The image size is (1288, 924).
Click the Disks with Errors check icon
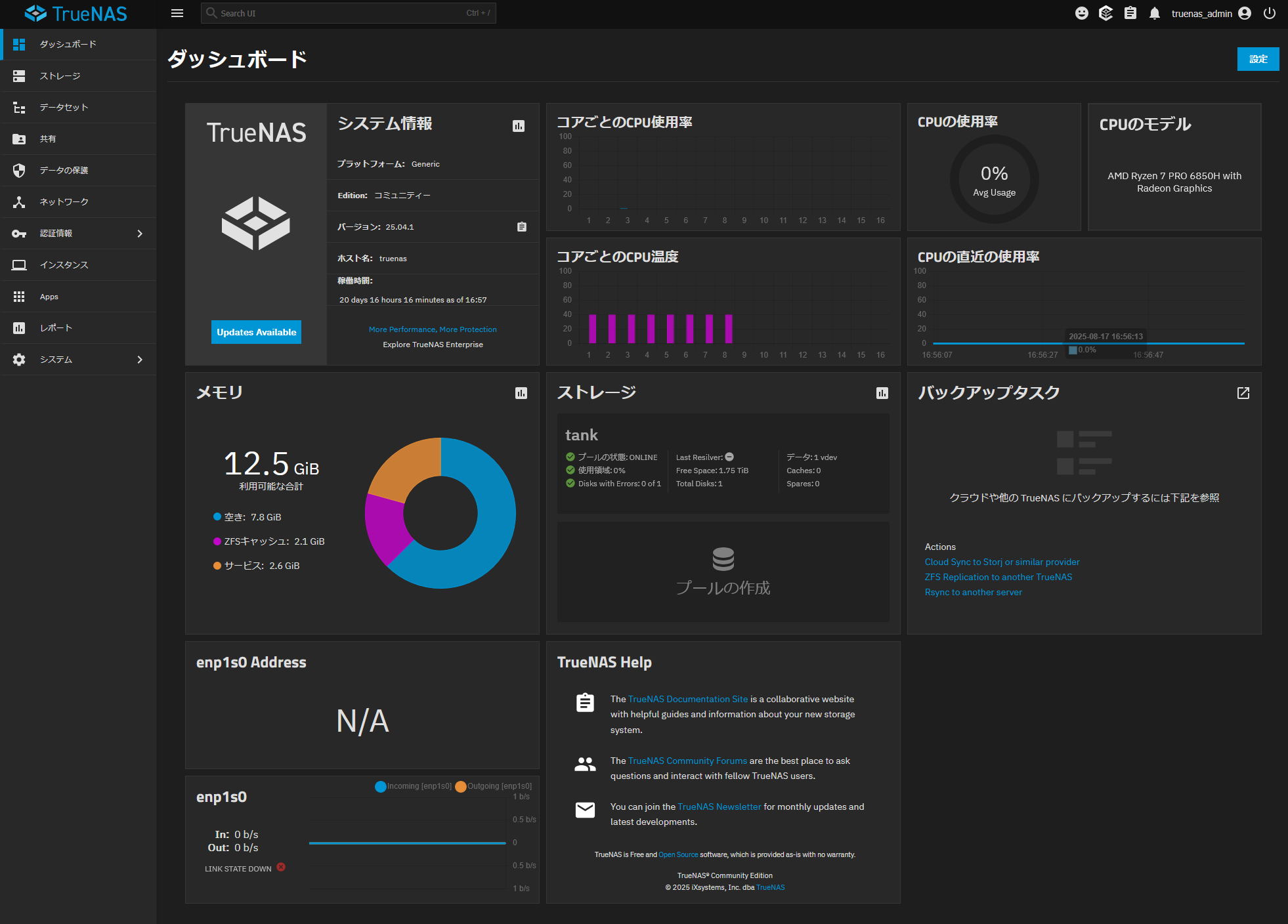click(570, 483)
